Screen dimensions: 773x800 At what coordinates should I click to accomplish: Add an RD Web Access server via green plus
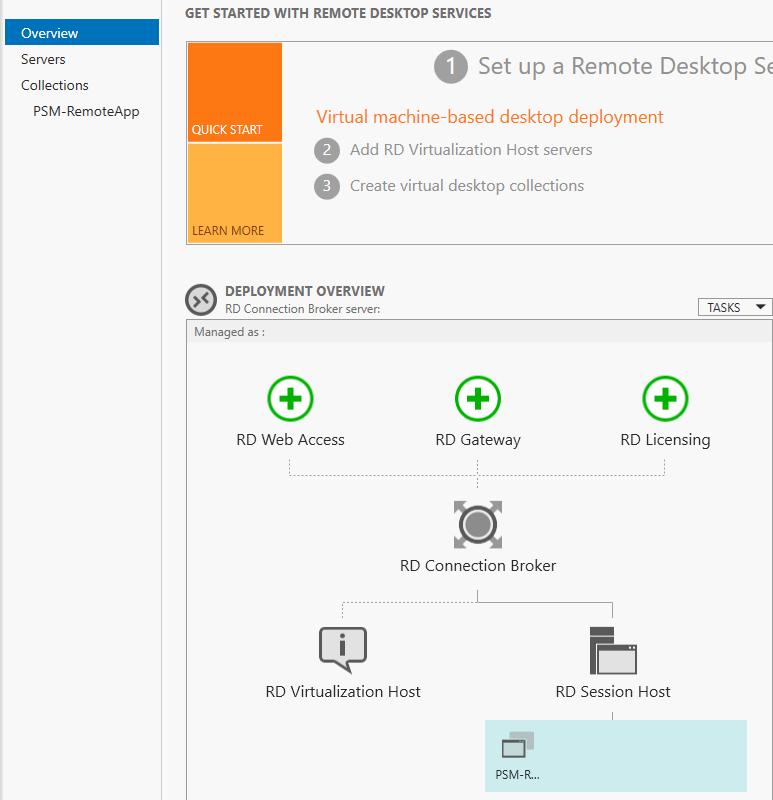(290, 398)
